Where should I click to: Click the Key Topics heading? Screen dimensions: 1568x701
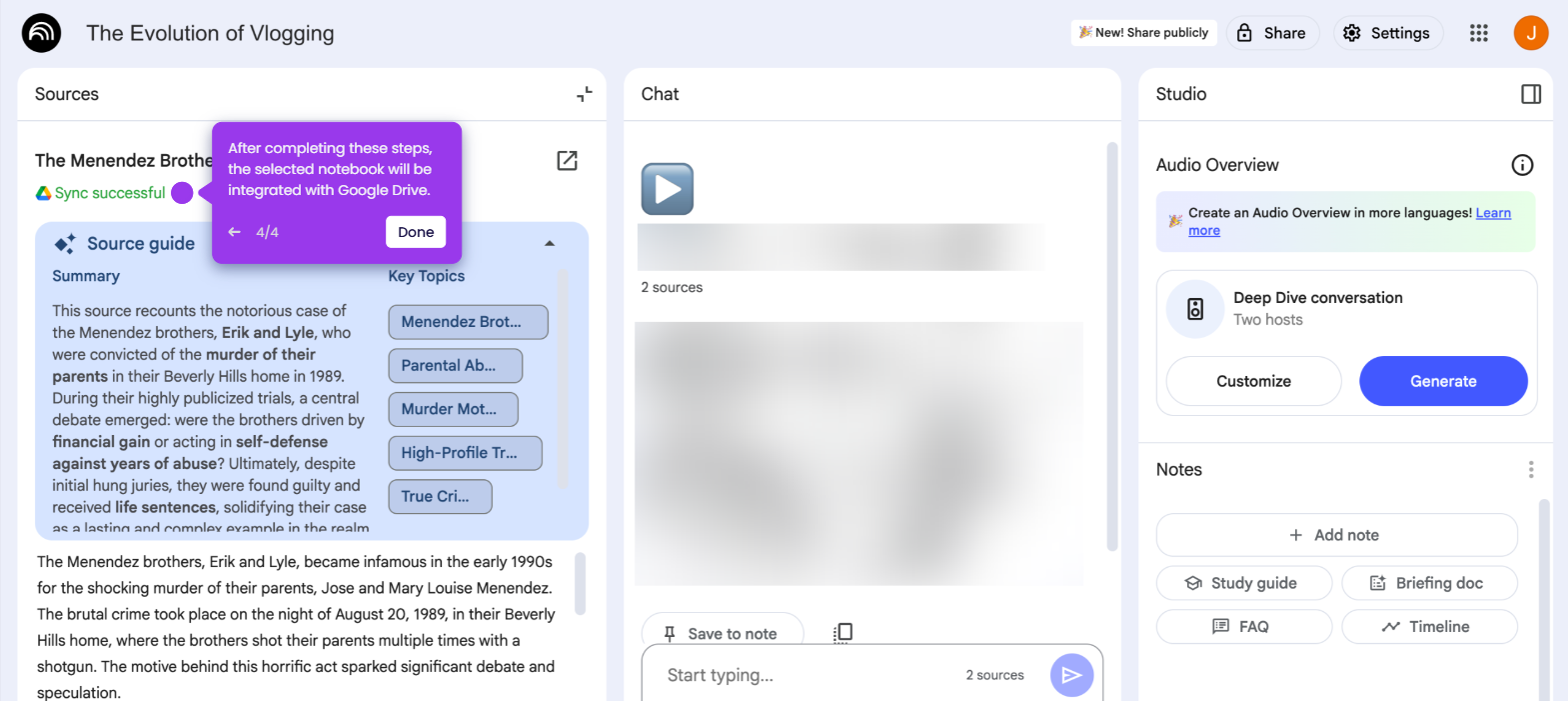click(x=427, y=276)
